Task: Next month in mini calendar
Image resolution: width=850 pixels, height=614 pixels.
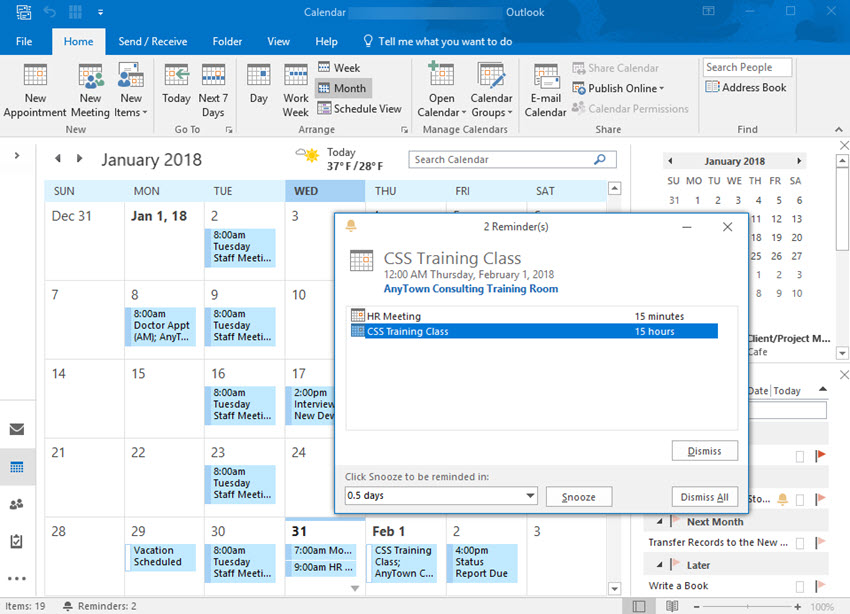Action: (799, 161)
